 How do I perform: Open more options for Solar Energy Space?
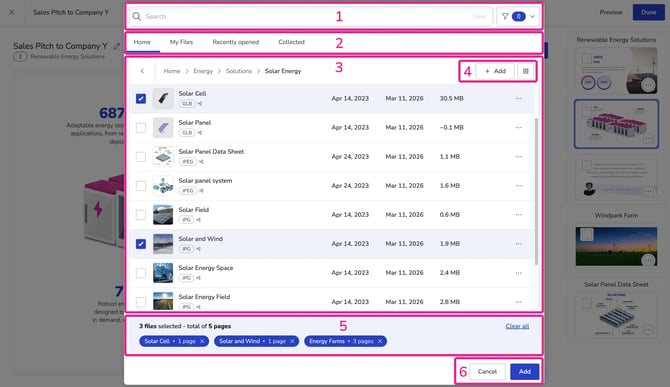[518, 273]
